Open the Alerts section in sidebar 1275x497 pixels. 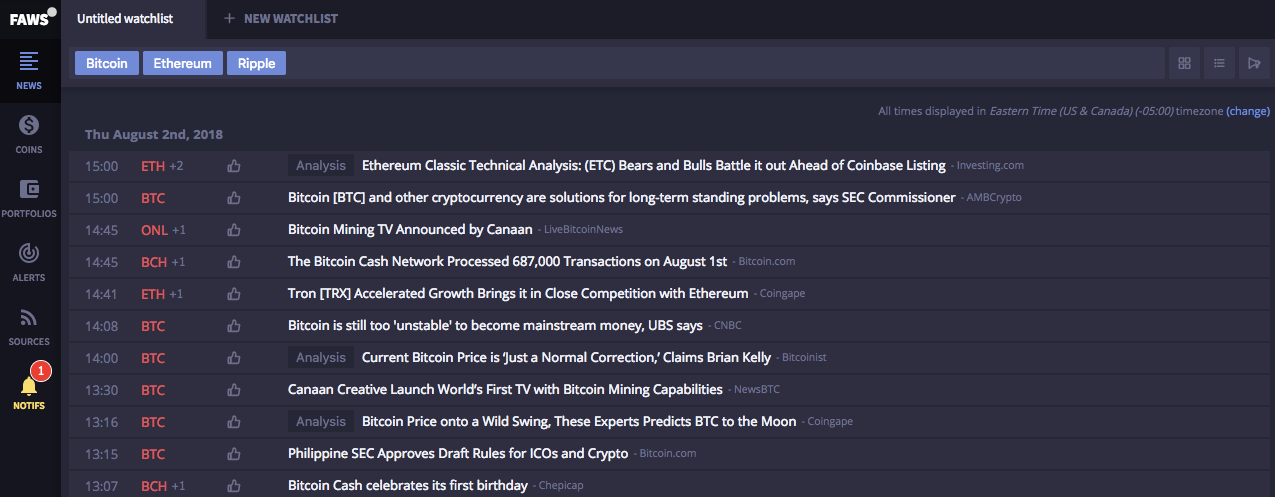pos(29,262)
